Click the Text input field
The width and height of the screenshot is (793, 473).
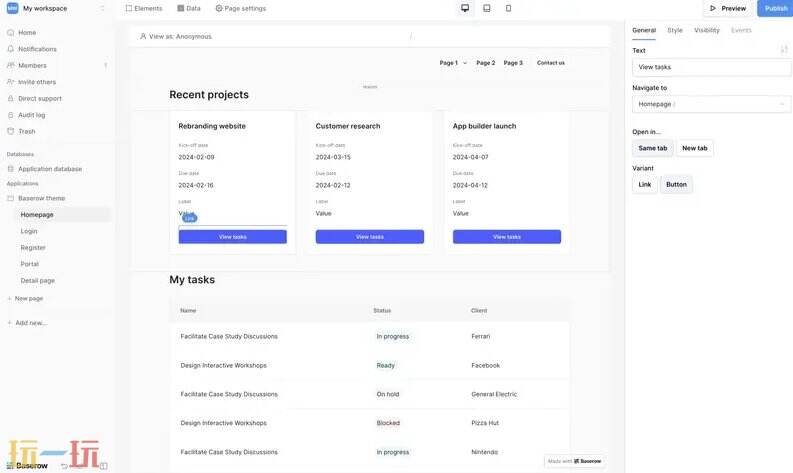click(x=711, y=67)
